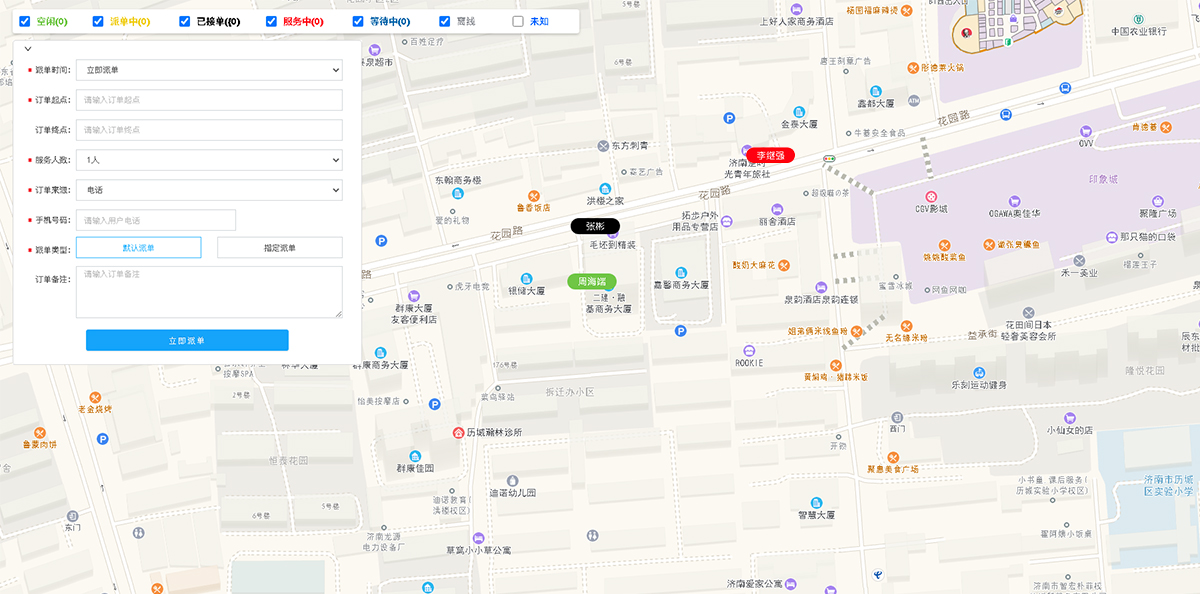
Task: Click the 周海瑞 green driver marker
Action: 591,281
